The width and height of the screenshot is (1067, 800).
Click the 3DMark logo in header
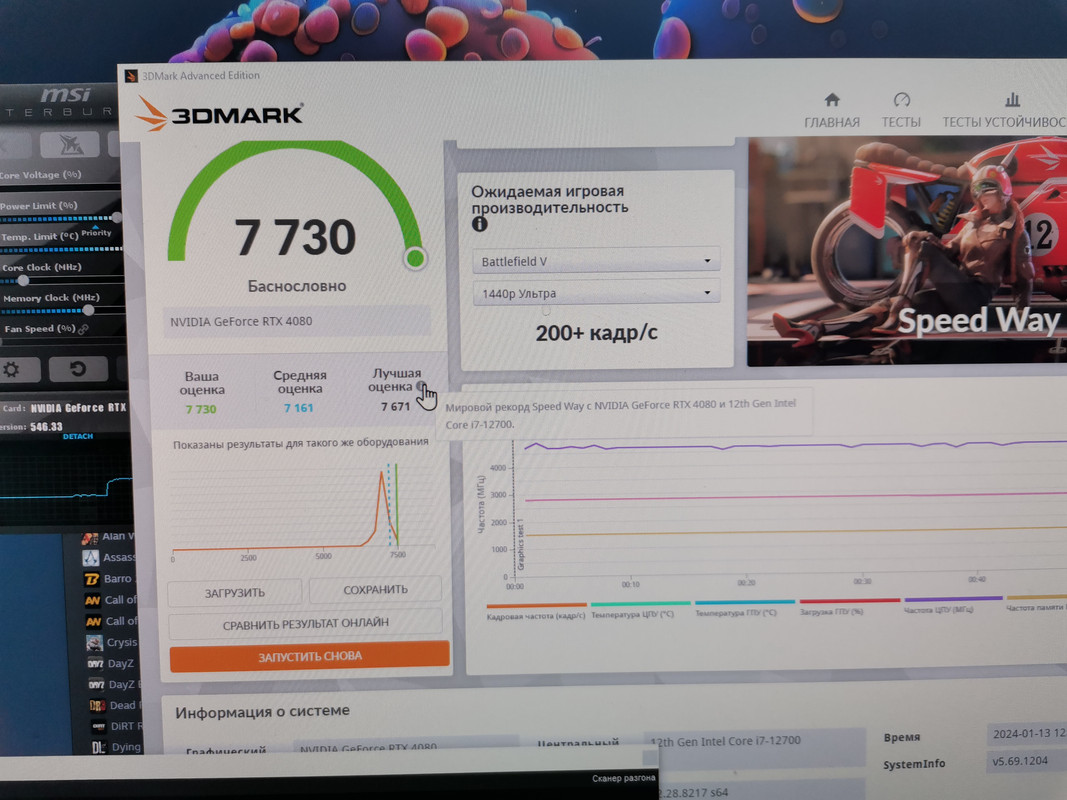pyautogui.click(x=219, y=114)
